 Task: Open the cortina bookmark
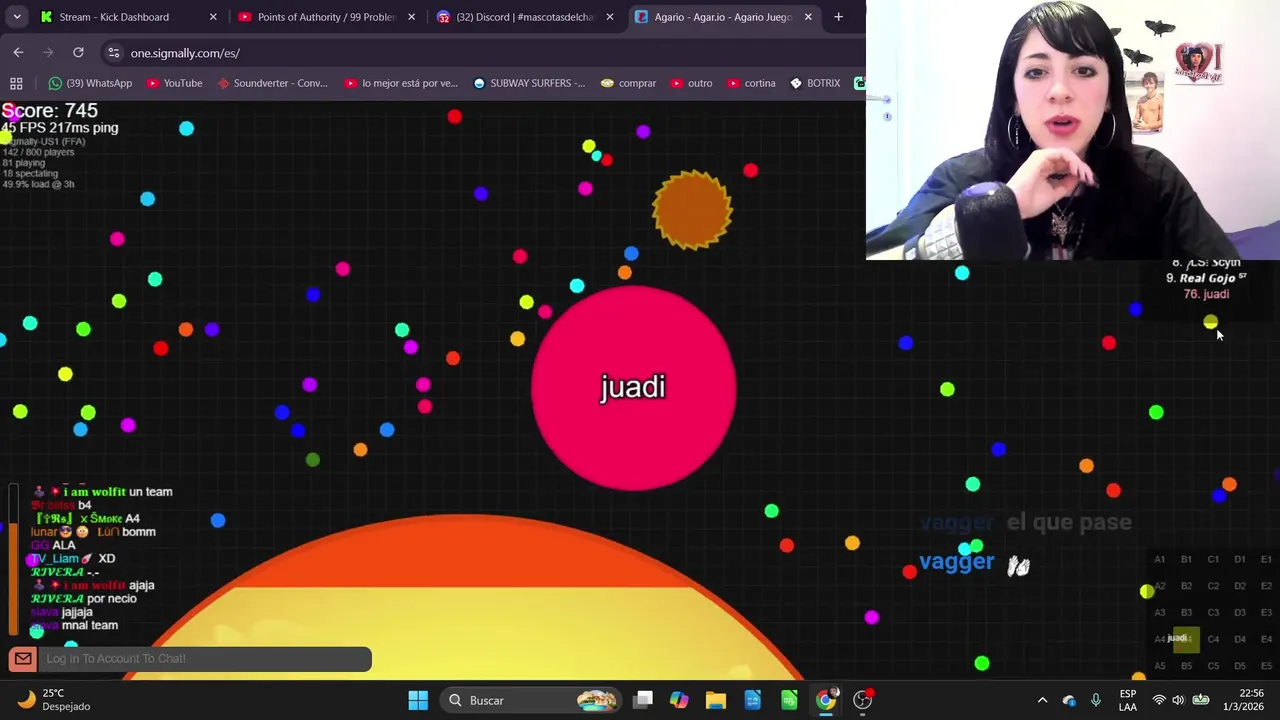pos(751,83)
